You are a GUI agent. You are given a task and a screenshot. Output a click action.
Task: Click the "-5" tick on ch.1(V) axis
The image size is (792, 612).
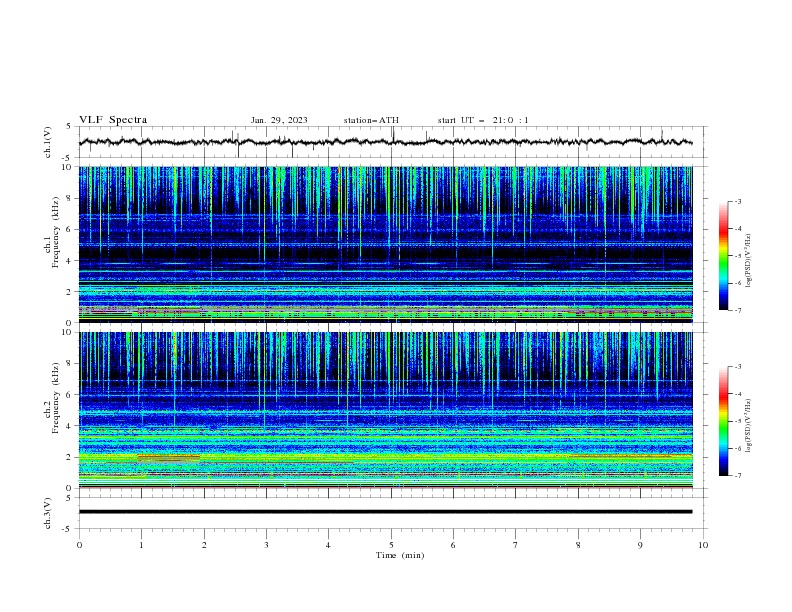67,158
